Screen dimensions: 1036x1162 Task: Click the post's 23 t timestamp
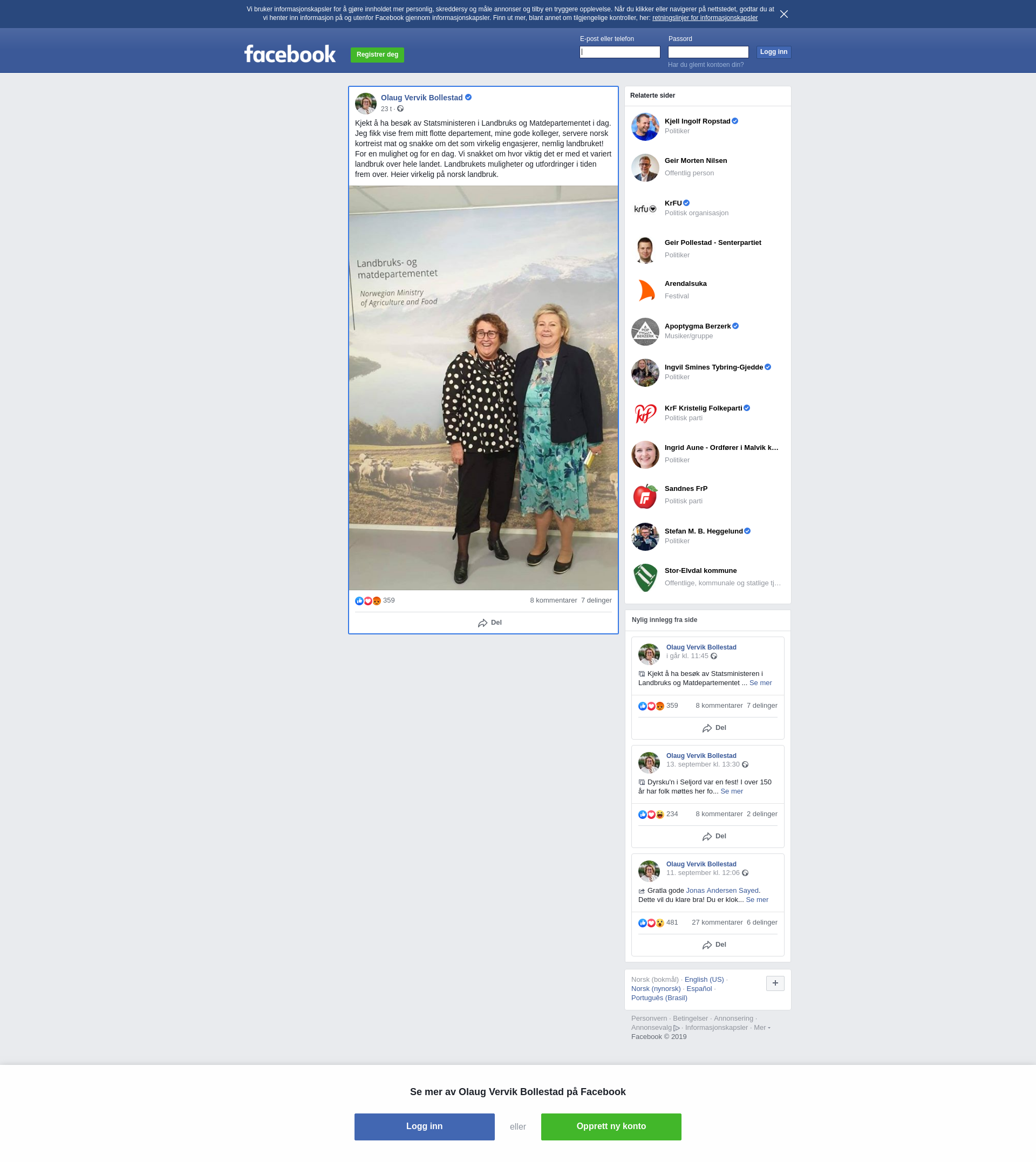pos(386,108)
